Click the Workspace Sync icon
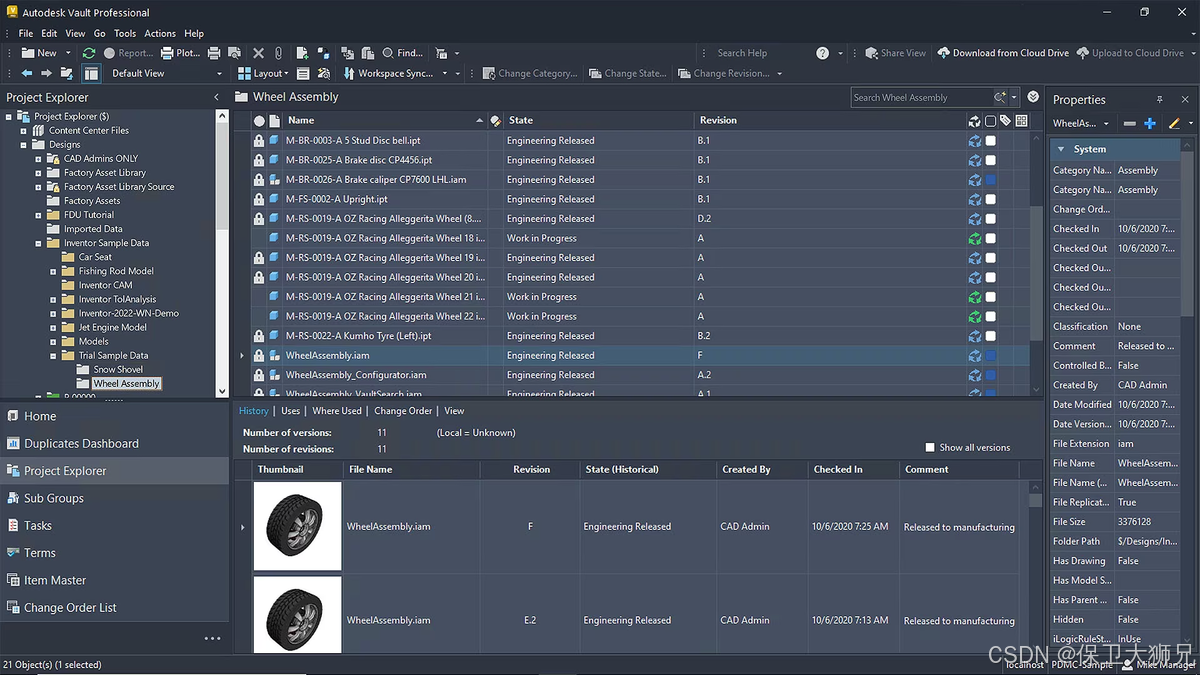1200x675 pixels. (x=349, y=73)
